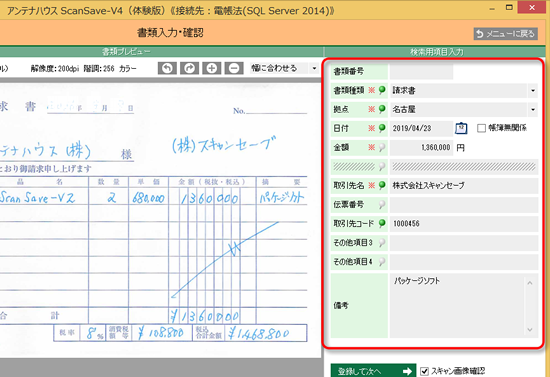Click the 取引先コード field with 1000456

464,223
